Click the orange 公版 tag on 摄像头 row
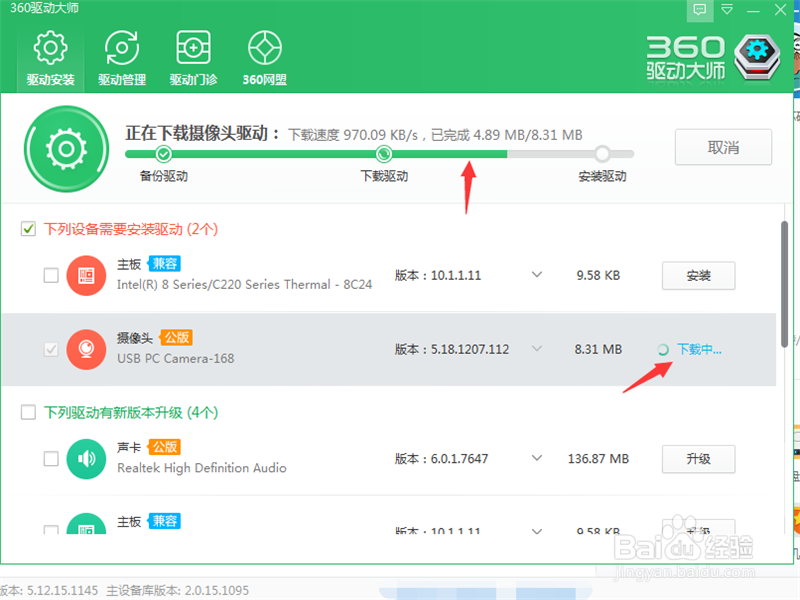 pyautogui.click(x=177, y=337)
